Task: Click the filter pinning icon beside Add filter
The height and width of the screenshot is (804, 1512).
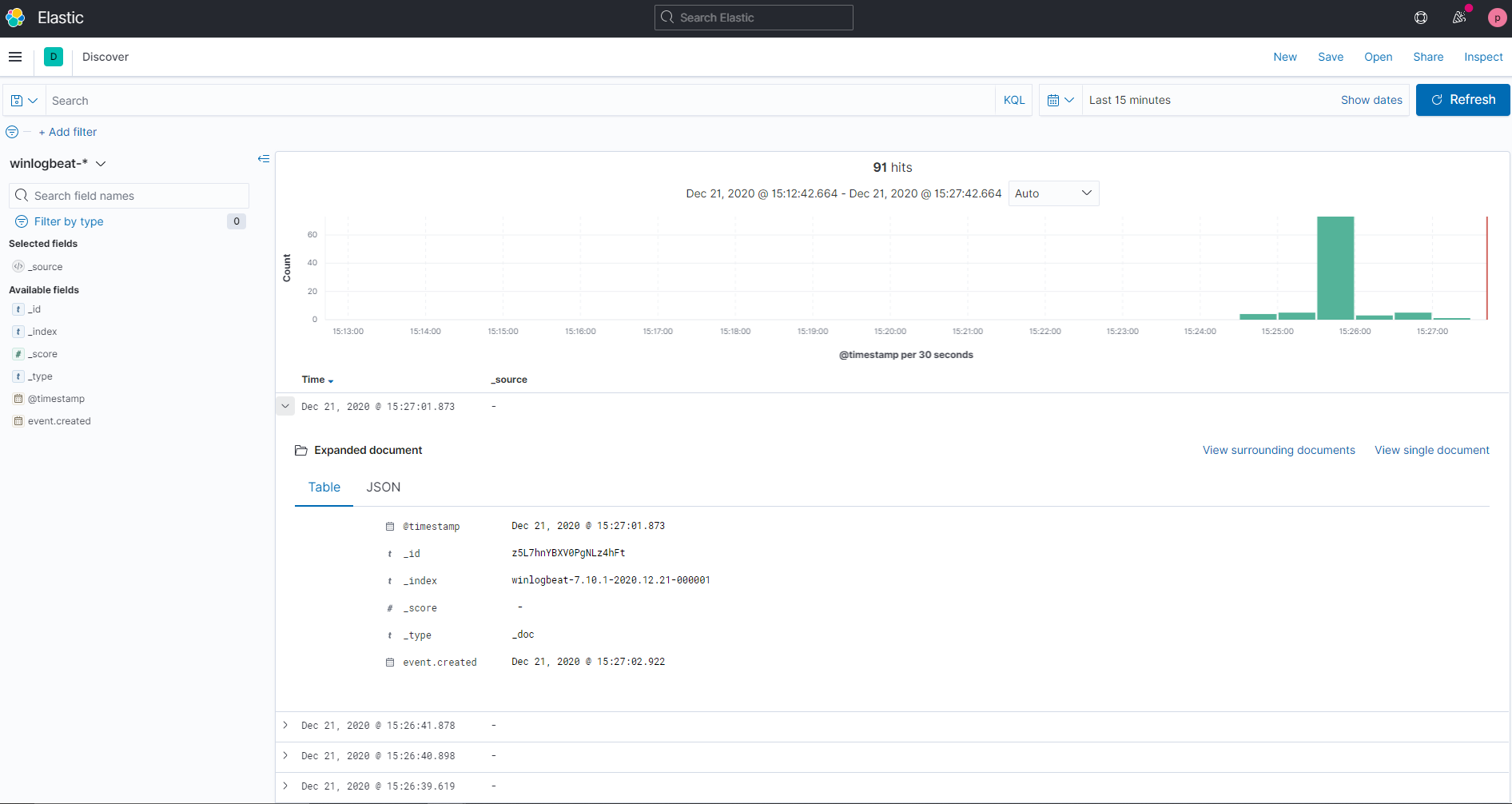Action: click(12, 132)
